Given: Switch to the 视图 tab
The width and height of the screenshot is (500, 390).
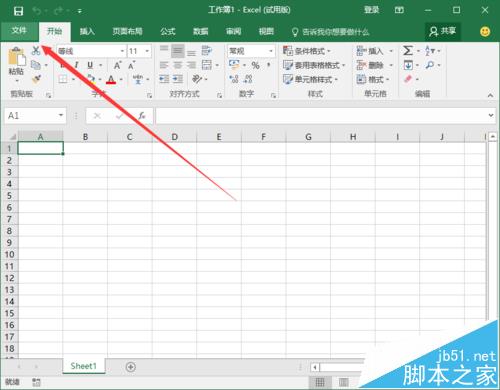Looking at the screenshot, I should coord(266,31).
